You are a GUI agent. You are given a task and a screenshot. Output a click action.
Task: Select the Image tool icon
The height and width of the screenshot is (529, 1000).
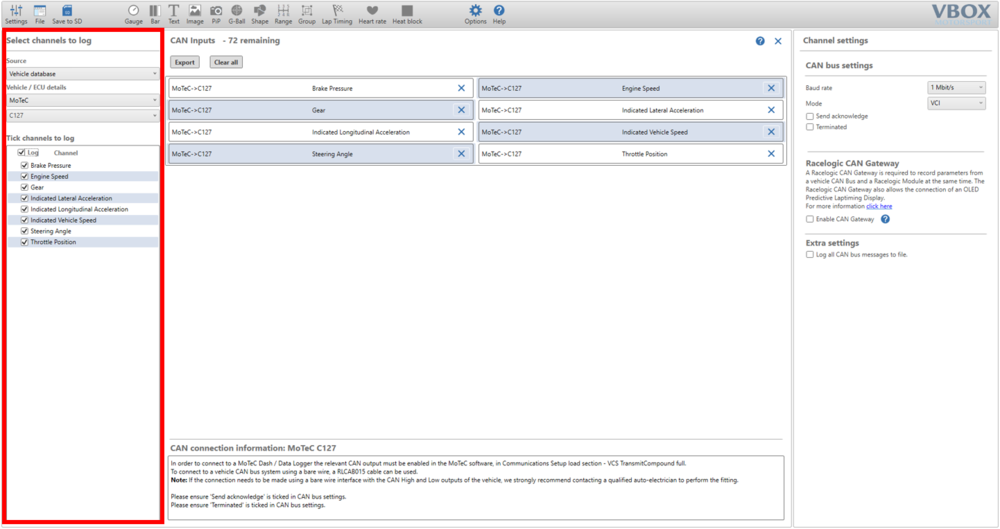point(195,14)
